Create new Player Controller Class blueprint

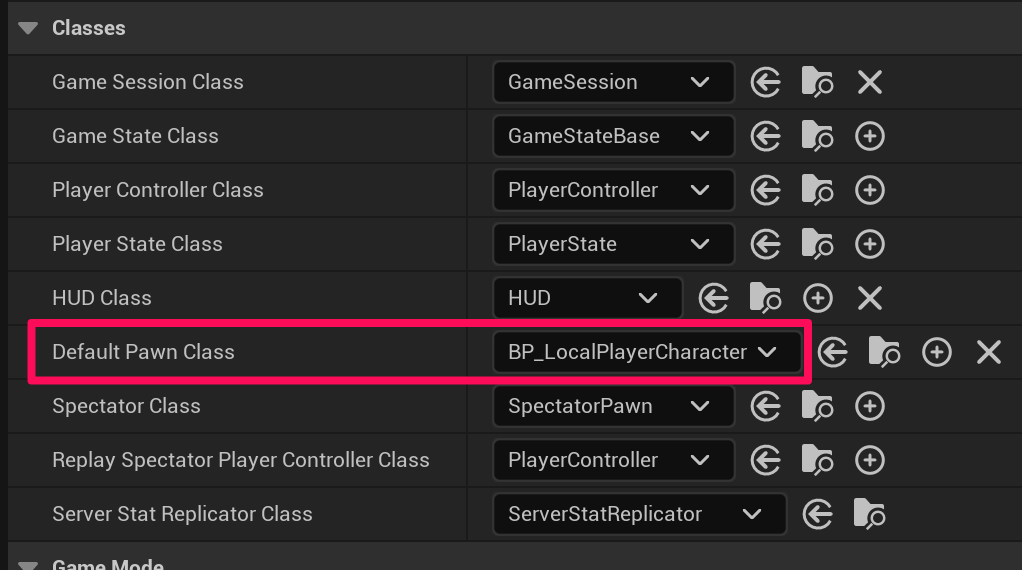[x=870, y=190]
